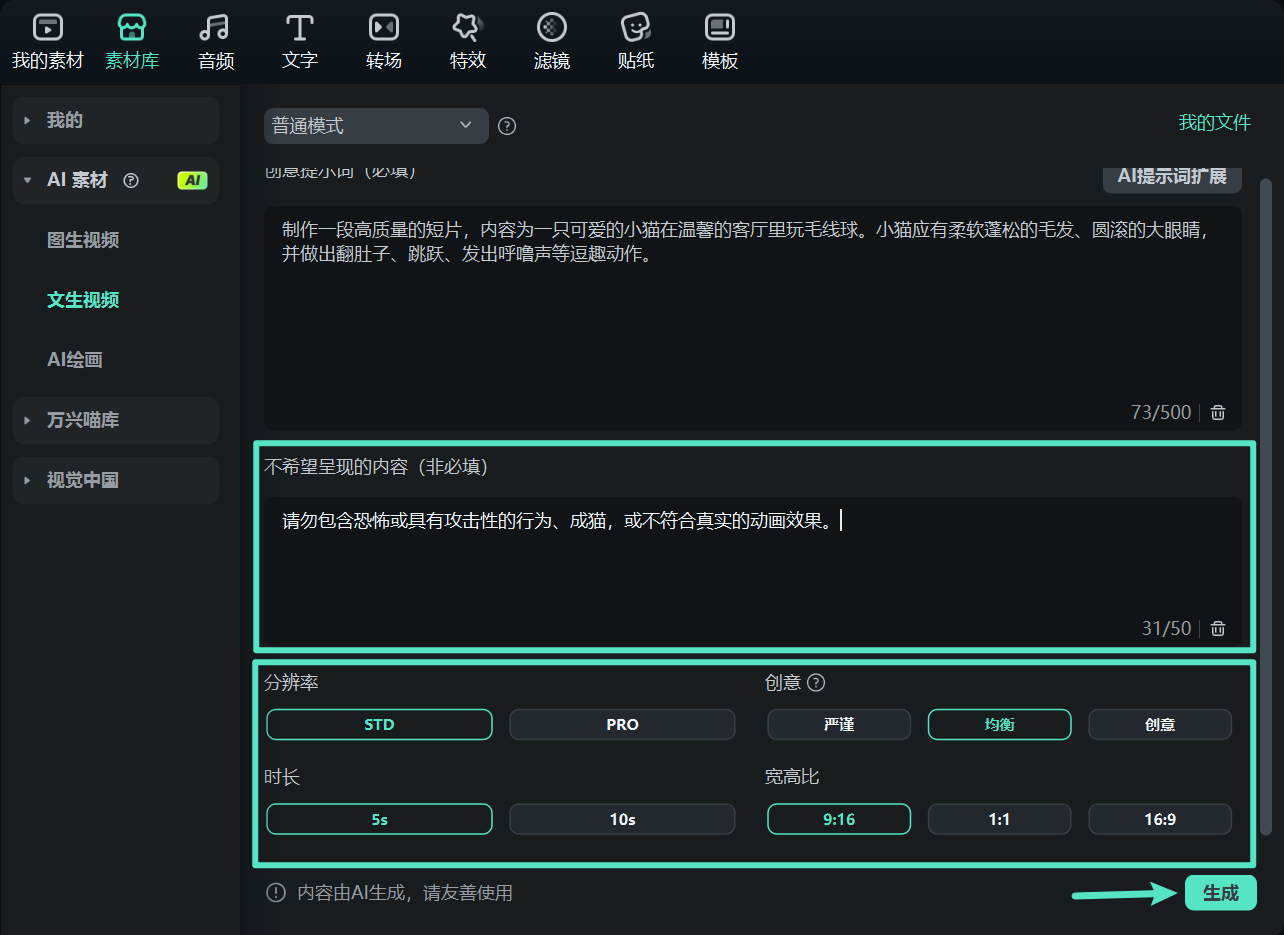The width and height of the screenshot is (1284, 935).
Task: Open the 特效 (Effects) panel
Action: 467,40
